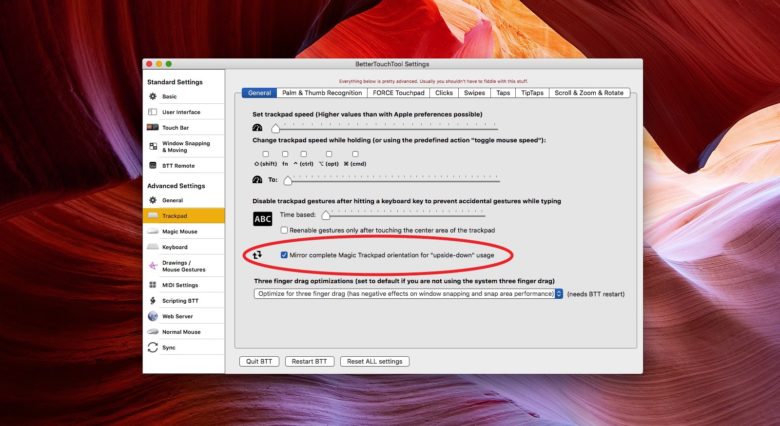Viewport: 780px width, 426px height.
Task: Click the black ABC keyboard icon
Action: coord(262,218)
